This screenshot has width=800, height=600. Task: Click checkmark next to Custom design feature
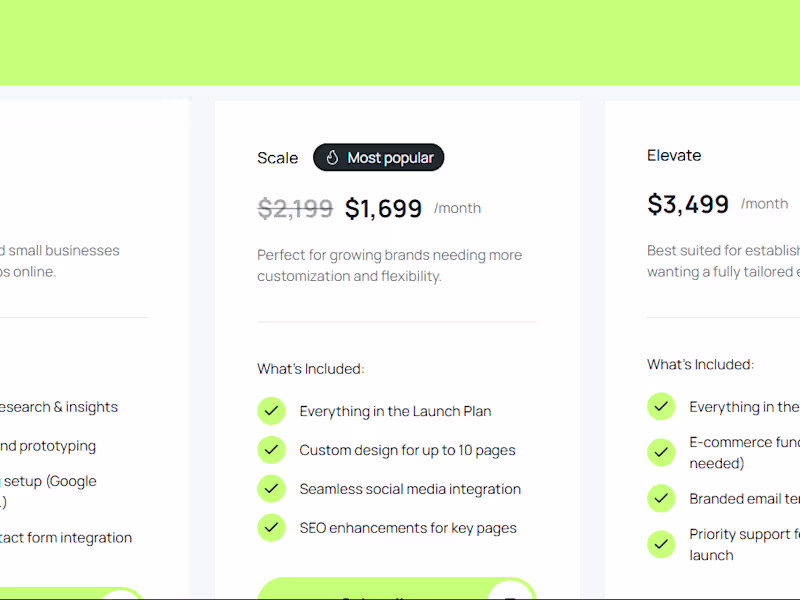coord(271,450)
